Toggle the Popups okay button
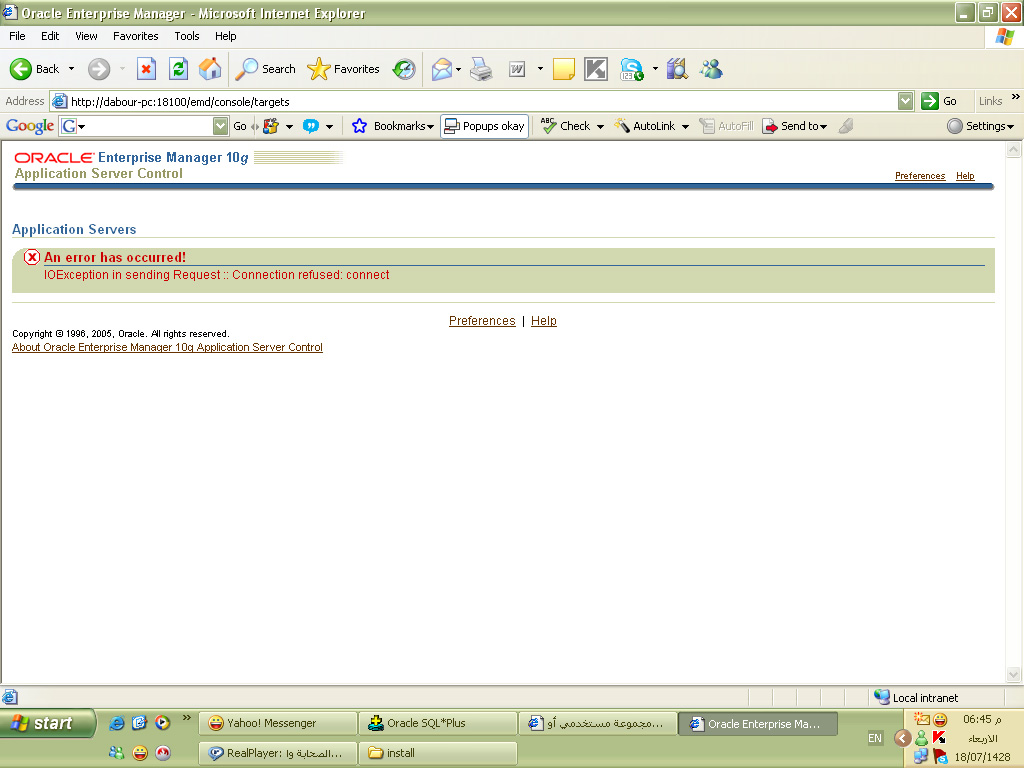Viewport: 1024px width, 768px height. point(485,126)
